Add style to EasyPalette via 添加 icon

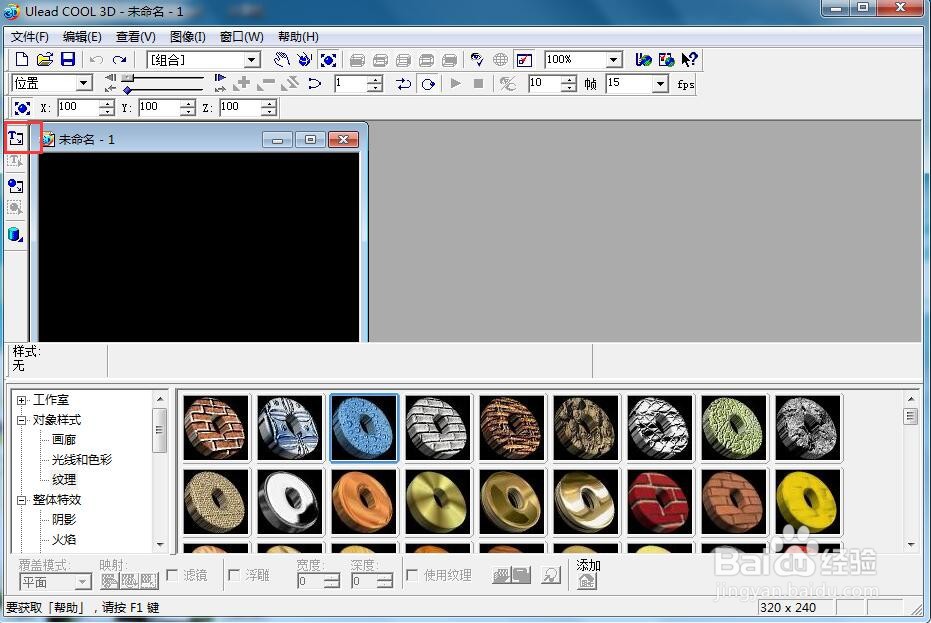[587, 581]
